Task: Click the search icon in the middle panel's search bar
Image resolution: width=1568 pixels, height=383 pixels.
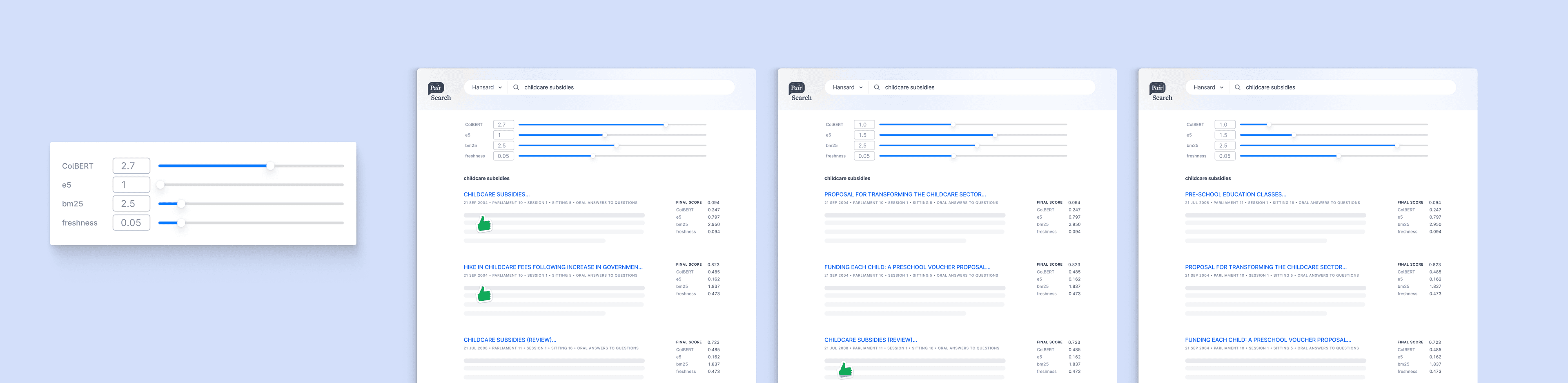Action: pos(877,87)
